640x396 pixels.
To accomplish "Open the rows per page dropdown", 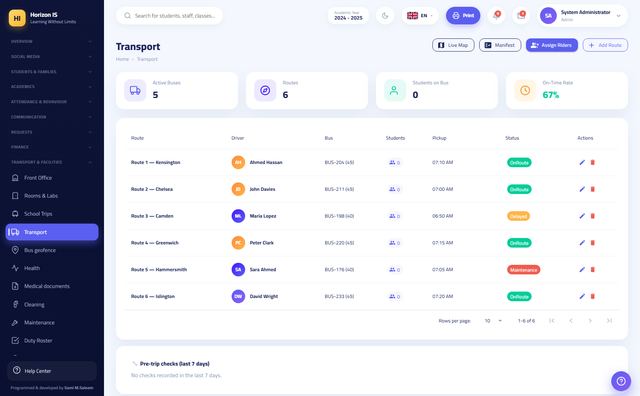I will 493,321.
